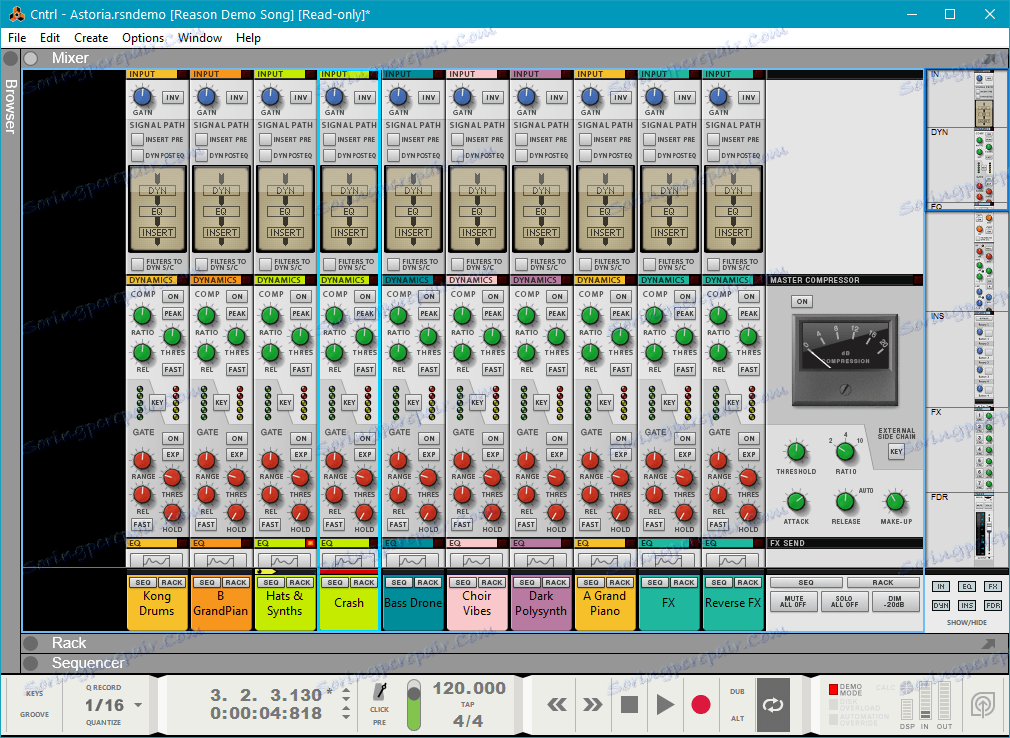
Task: Click the Rewind button
Action: pyautogui.click(x=558, y=705)
